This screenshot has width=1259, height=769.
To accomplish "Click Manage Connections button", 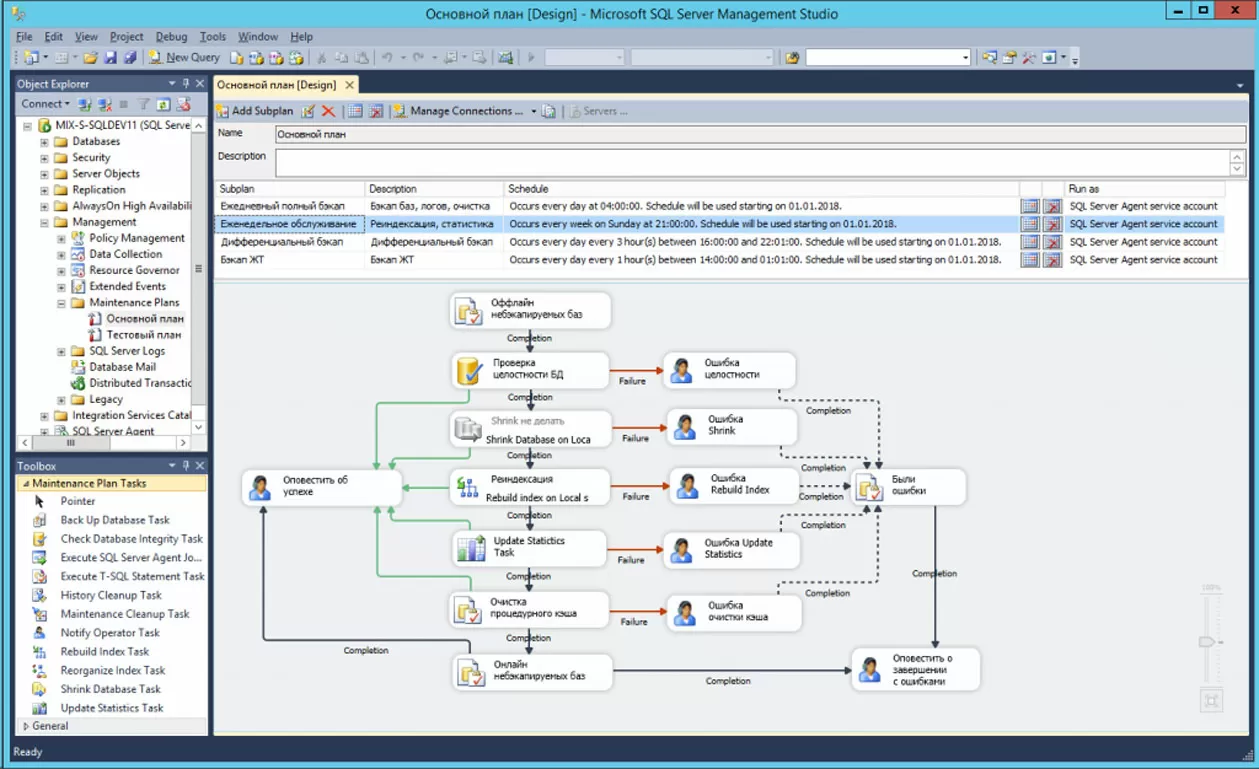I will [x=458, y=111].
